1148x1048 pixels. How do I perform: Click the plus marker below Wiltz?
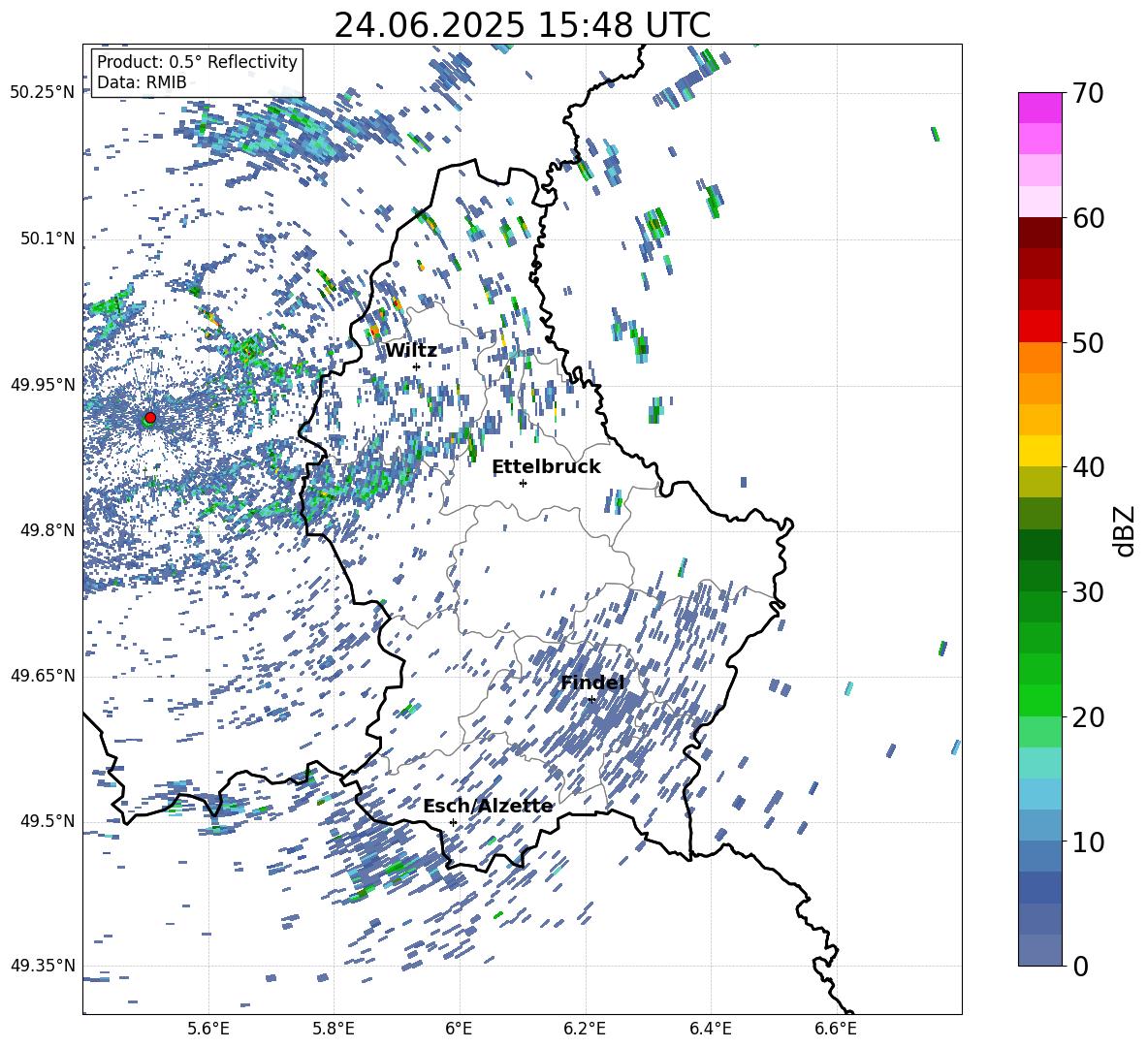(416, 366)
